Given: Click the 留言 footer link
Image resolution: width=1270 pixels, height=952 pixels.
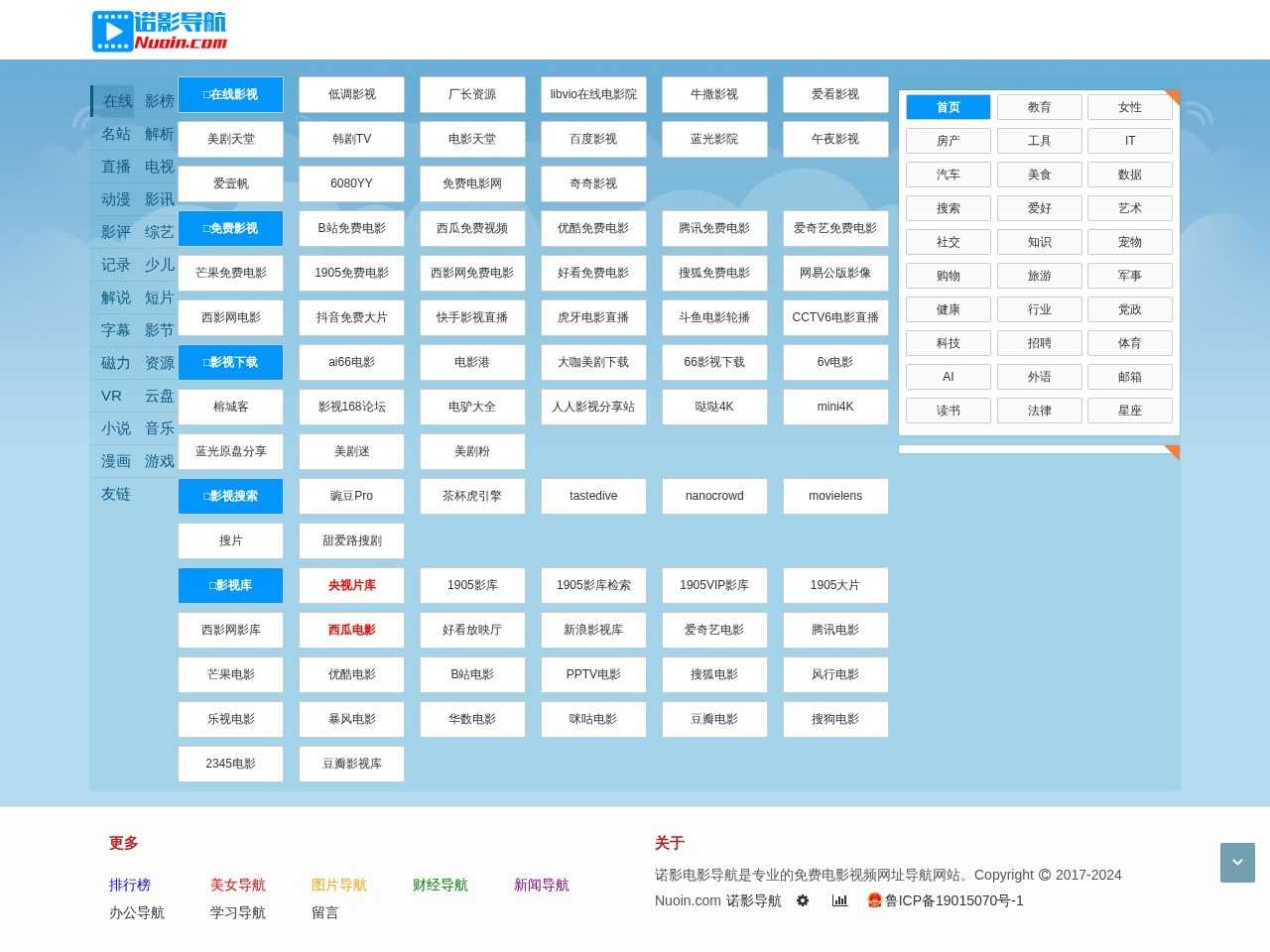Looking at the screenshot, I should (x=325, y=912).
